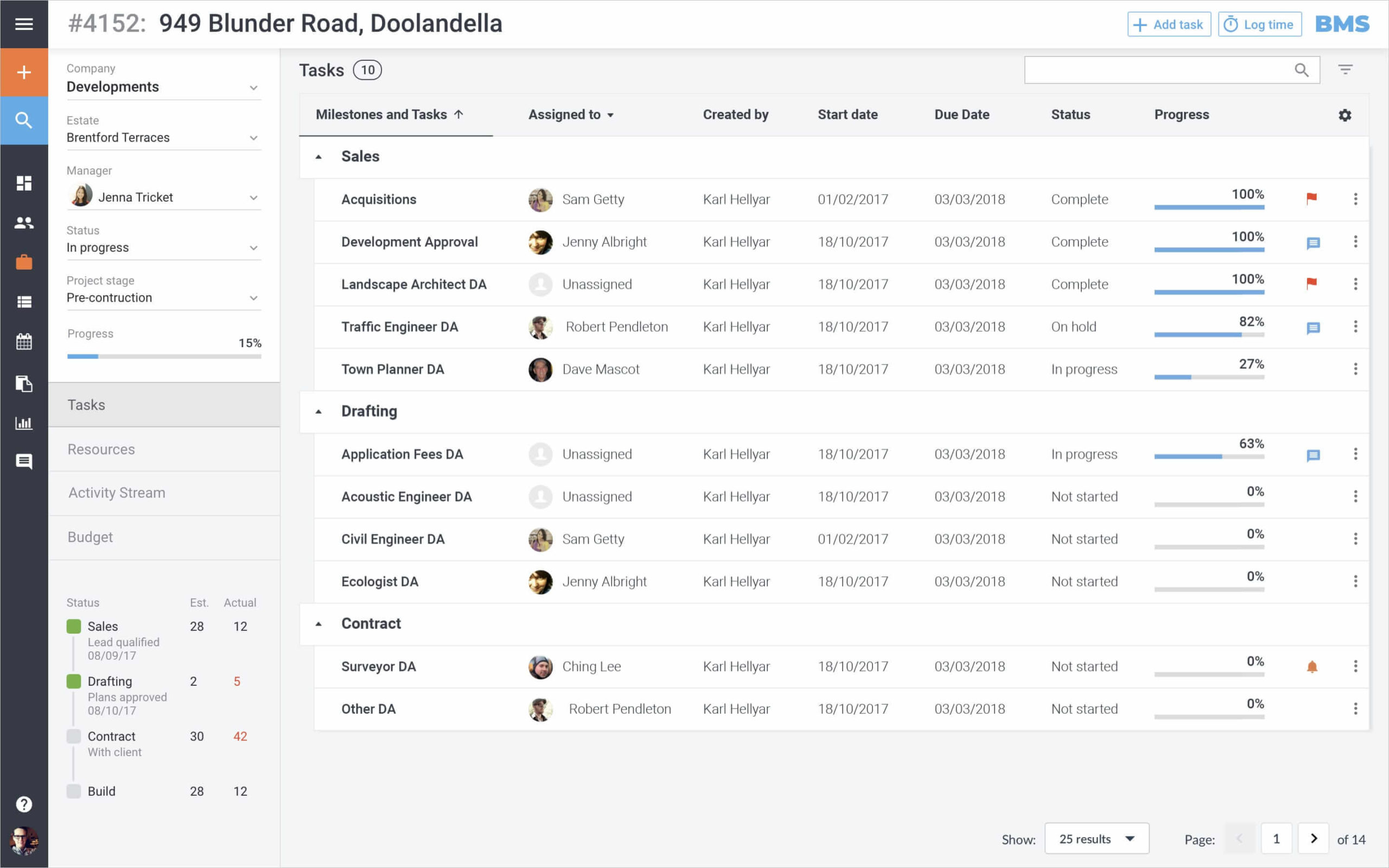Collapse the Drafting milestone group

click(x=319, y=412)
